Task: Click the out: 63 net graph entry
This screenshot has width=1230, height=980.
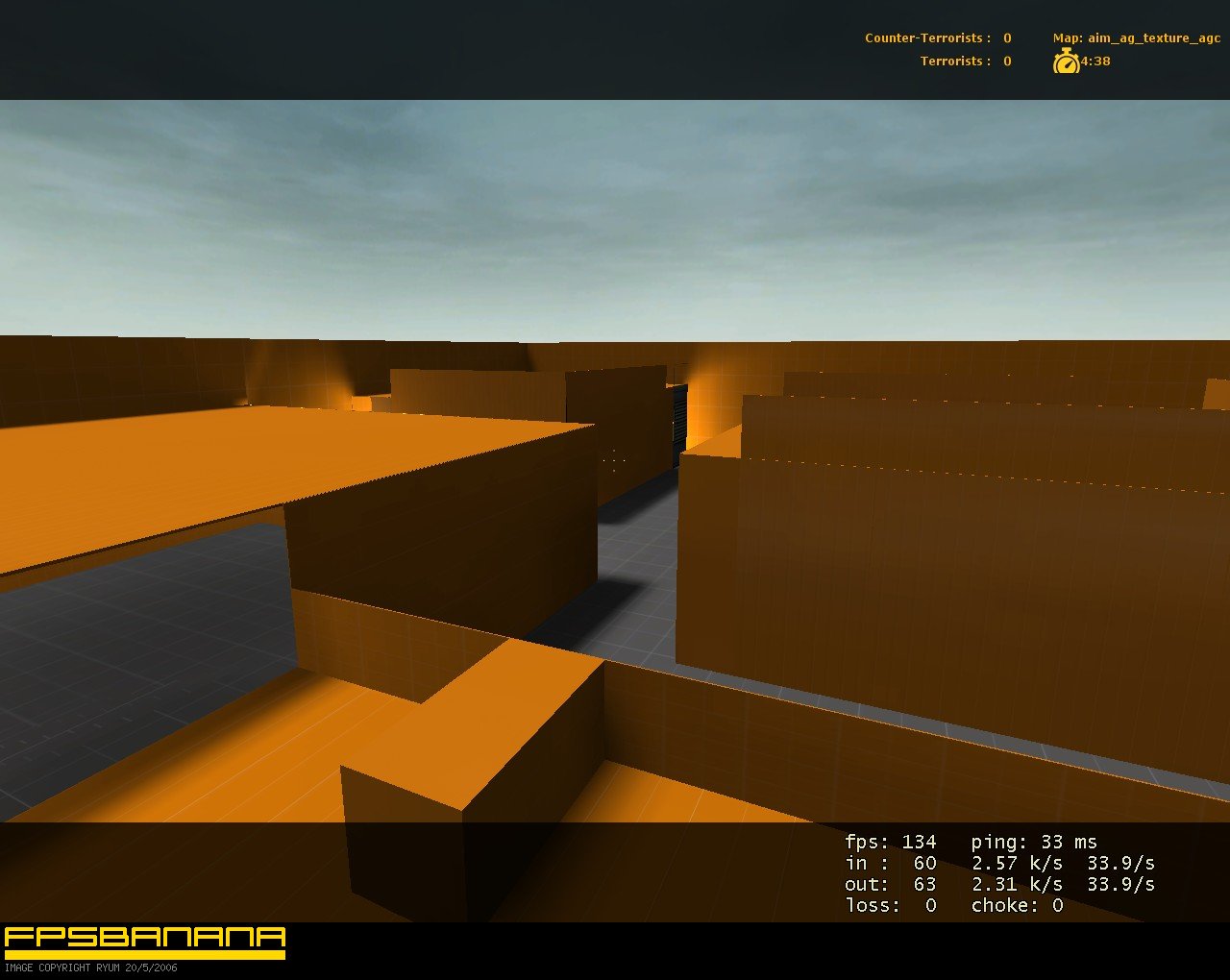Action: point(890,884)
